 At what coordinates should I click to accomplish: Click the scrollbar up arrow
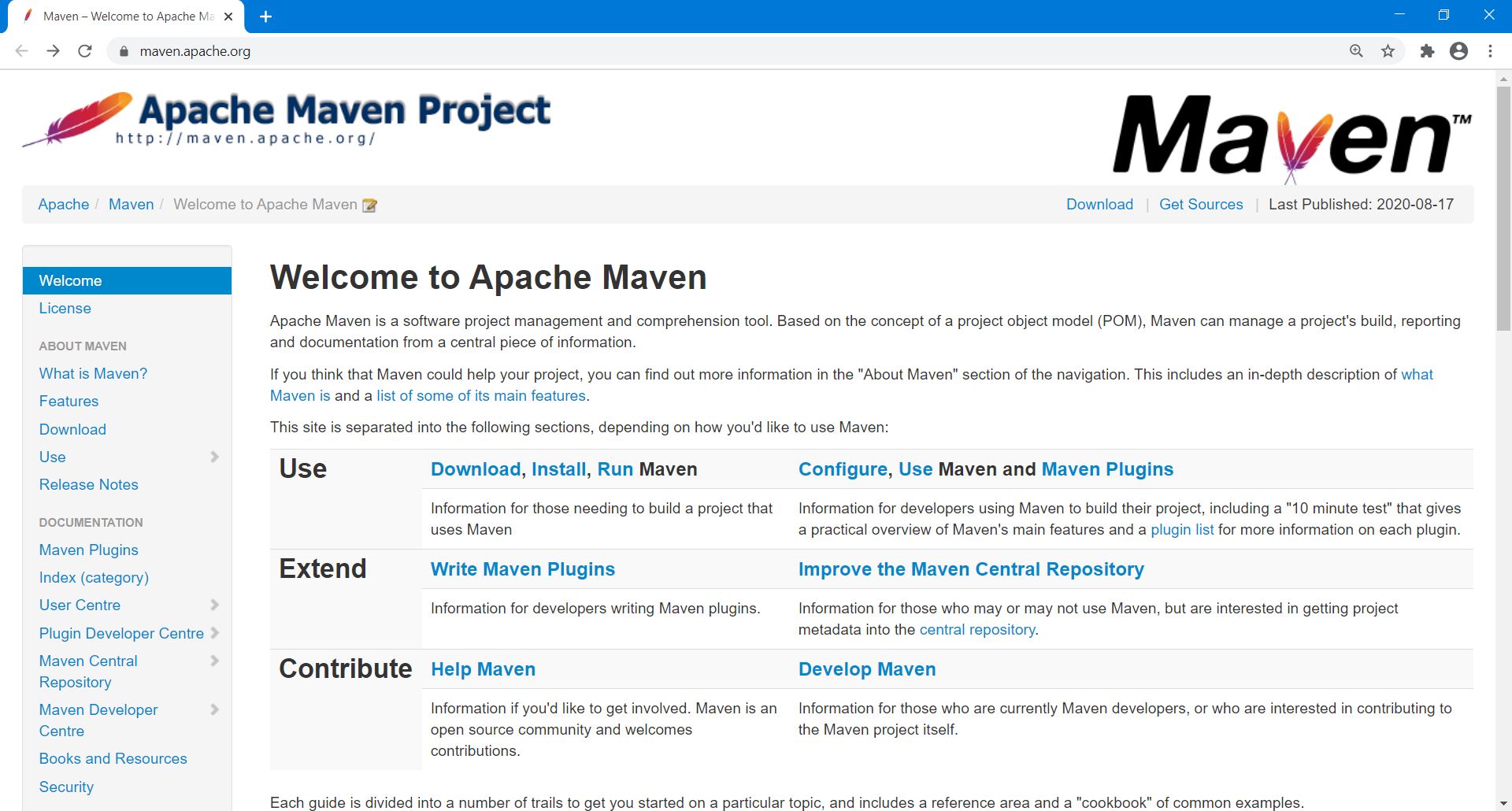pyautogui.click(x=1503, y=79)
